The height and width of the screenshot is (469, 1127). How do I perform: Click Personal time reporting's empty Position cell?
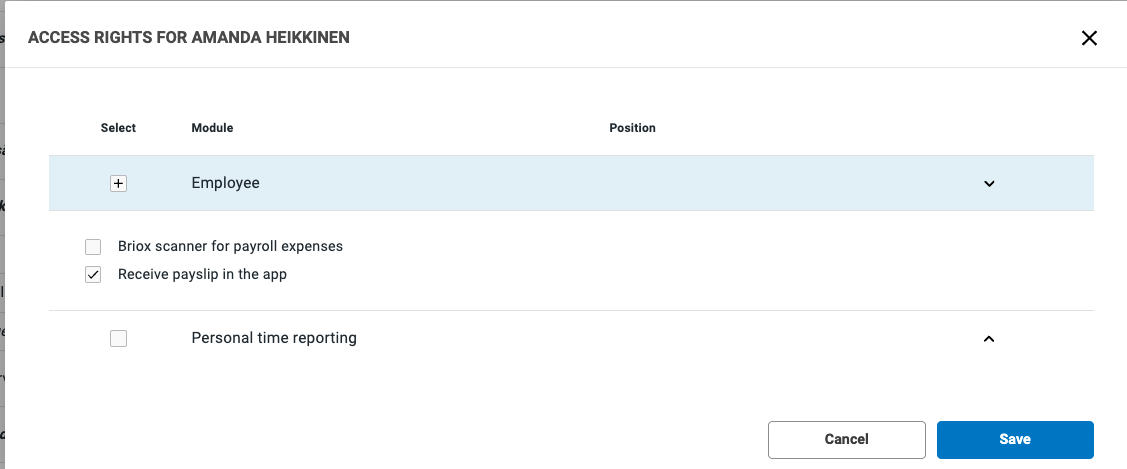[700, 339]
